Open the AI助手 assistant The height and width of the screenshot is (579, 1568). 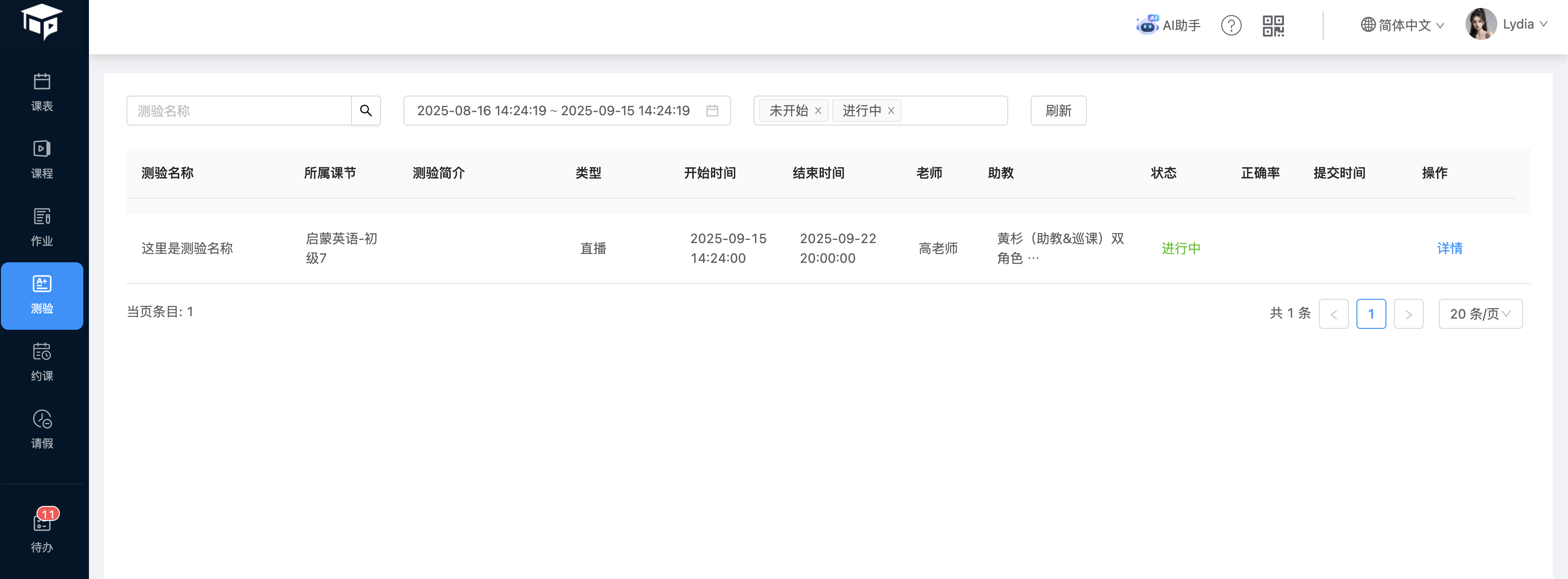1168,25
